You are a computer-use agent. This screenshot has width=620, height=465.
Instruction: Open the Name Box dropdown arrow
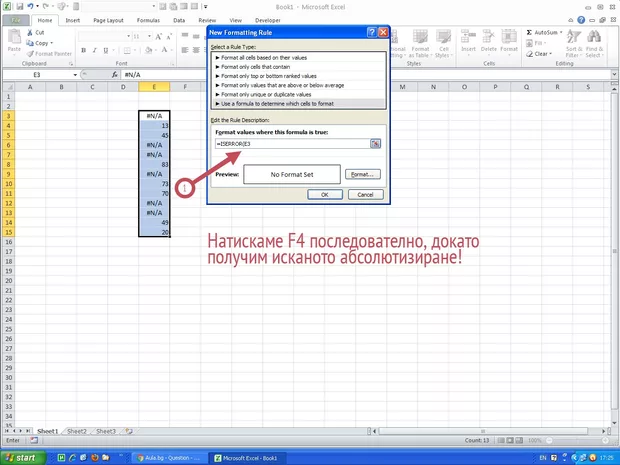75,75
